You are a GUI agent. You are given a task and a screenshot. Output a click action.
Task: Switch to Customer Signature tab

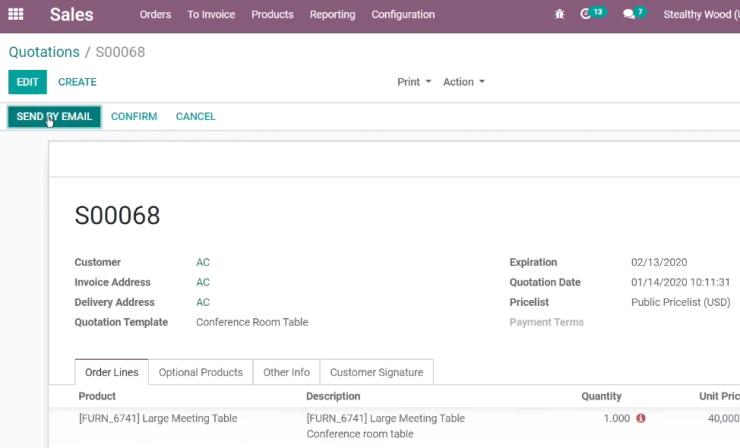click(377, 372)
